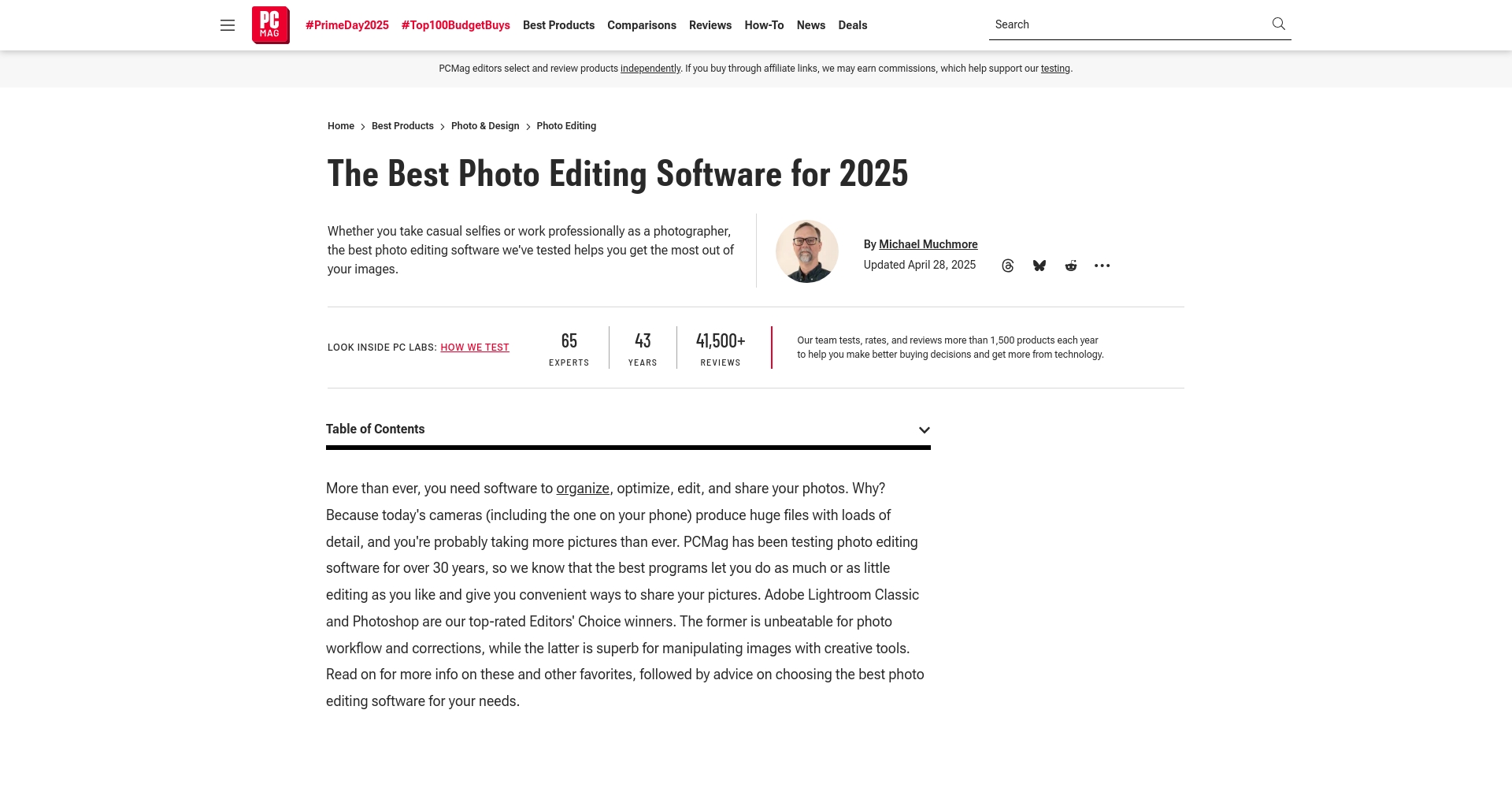Open Michael Muchmore author page
The image size is (1512, 788).
tap(928, 244)
